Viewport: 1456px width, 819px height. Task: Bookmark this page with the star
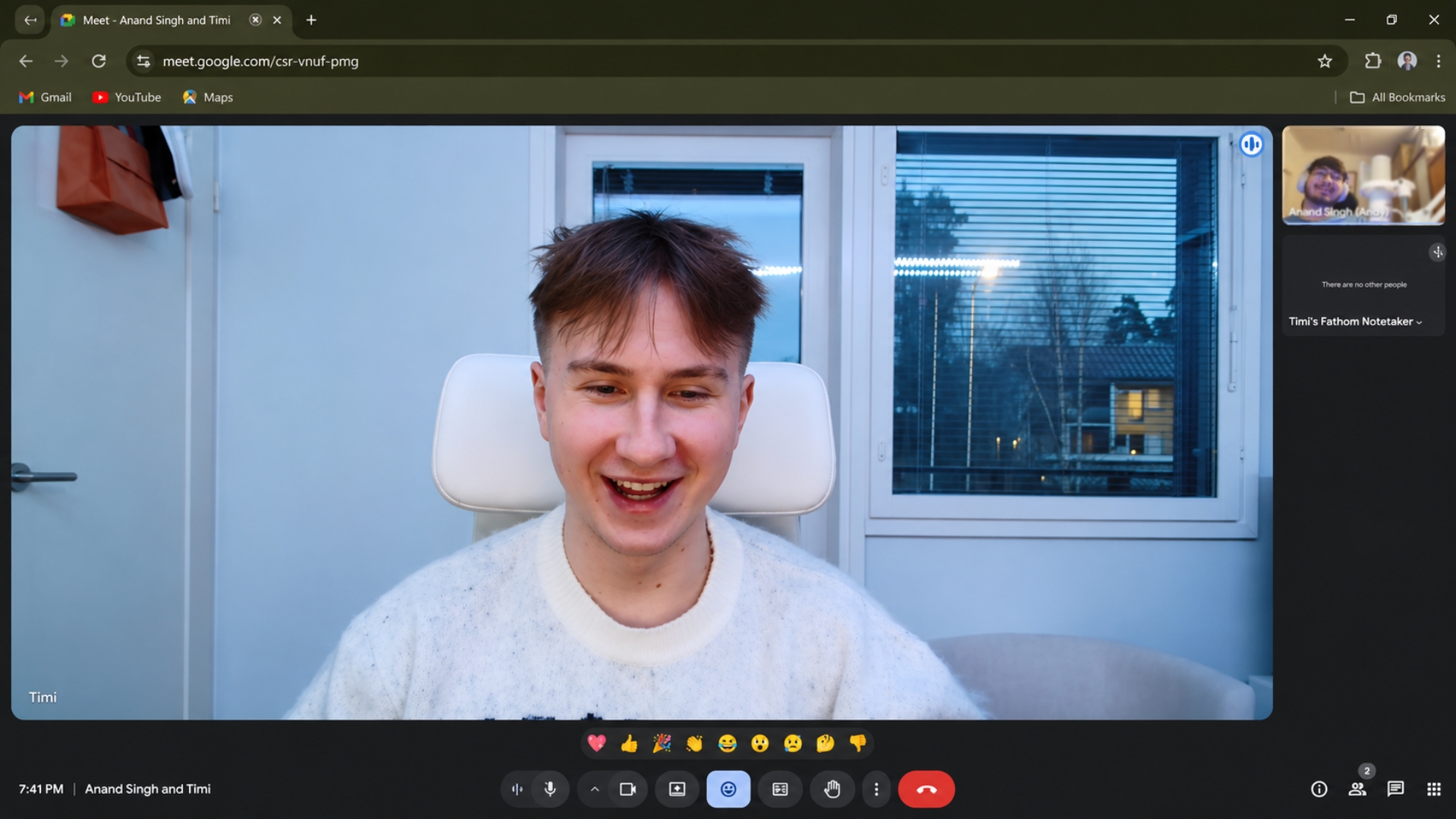[x=1325, y=61]
